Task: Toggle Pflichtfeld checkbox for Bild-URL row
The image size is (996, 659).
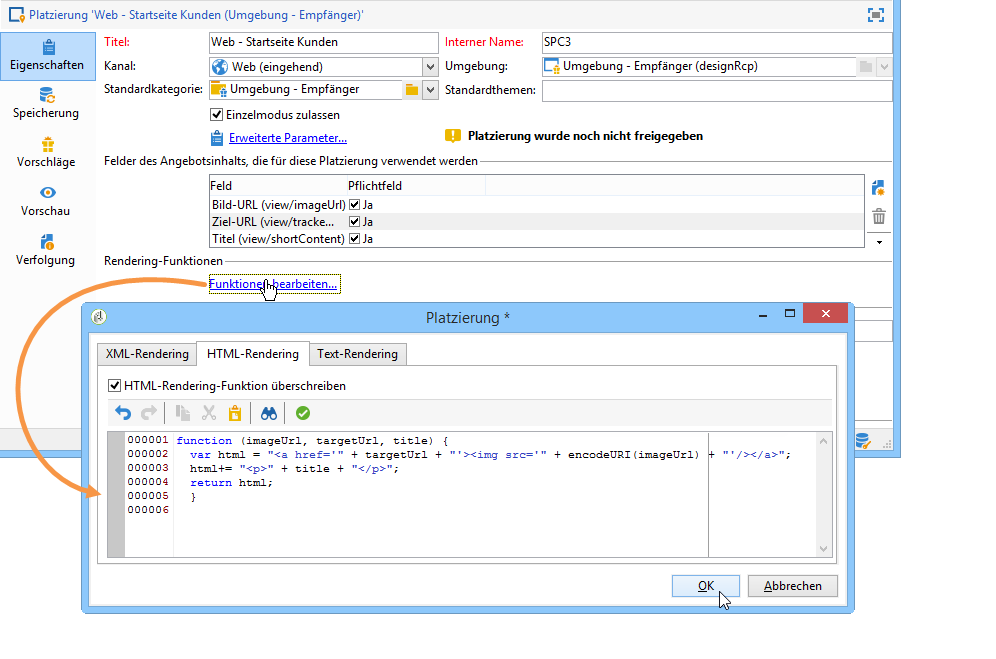Action: [354, 204]
